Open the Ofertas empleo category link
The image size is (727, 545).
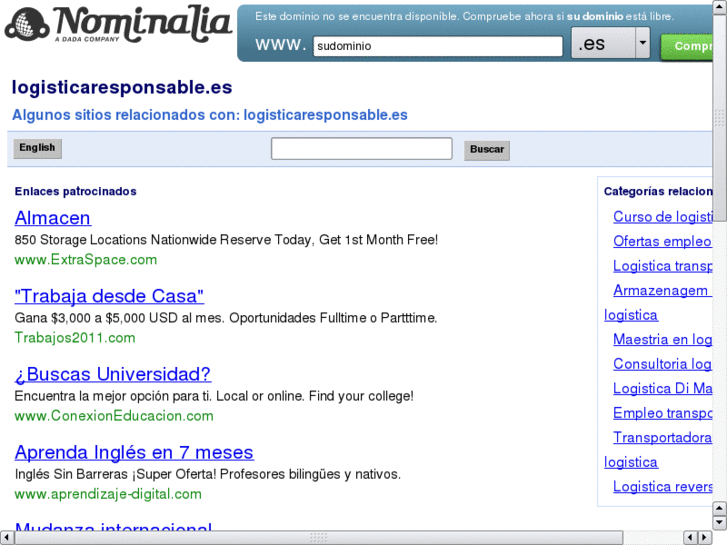663,241
